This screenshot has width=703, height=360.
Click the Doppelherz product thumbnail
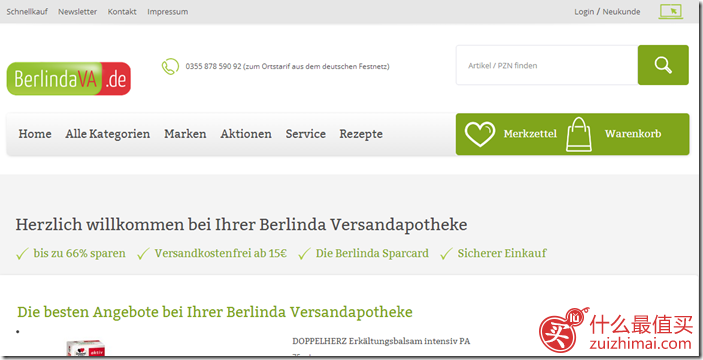(x=86, y=348)
